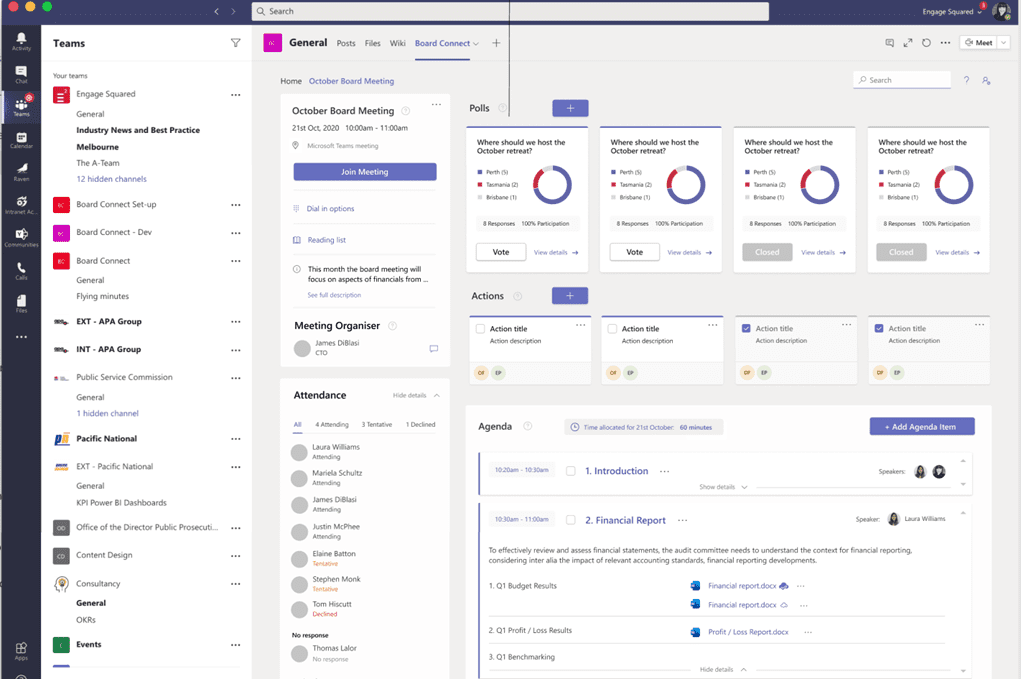Switch to the Files tab
Image resolution: width=1021 pixels, height=679 pixels.
pyautogui.click(x=373, y=43)
